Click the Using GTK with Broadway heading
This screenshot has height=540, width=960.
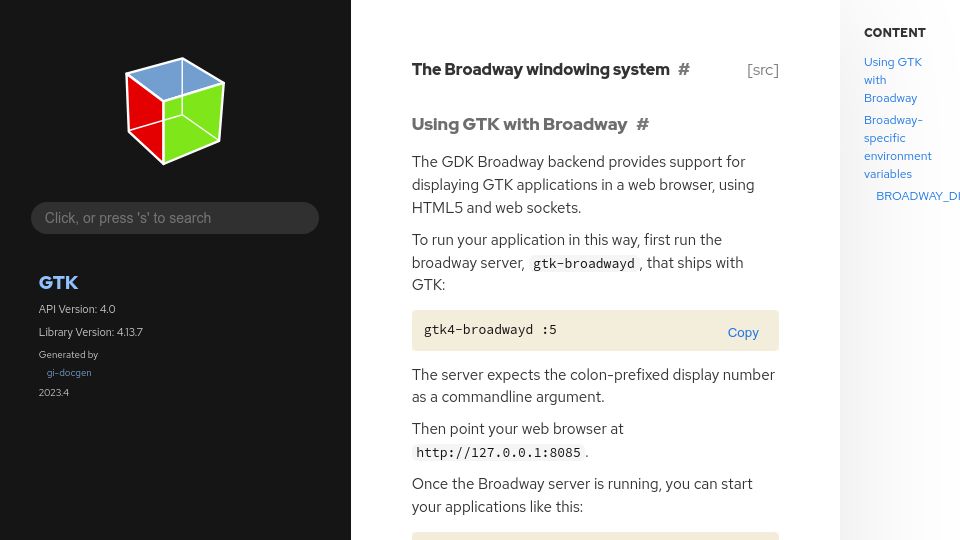click(519, 124)
